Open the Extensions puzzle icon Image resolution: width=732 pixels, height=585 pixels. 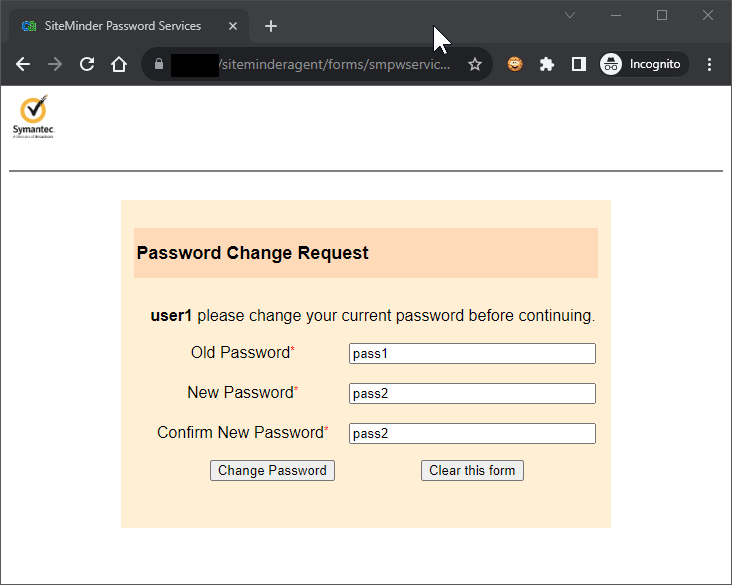(546, 64)
